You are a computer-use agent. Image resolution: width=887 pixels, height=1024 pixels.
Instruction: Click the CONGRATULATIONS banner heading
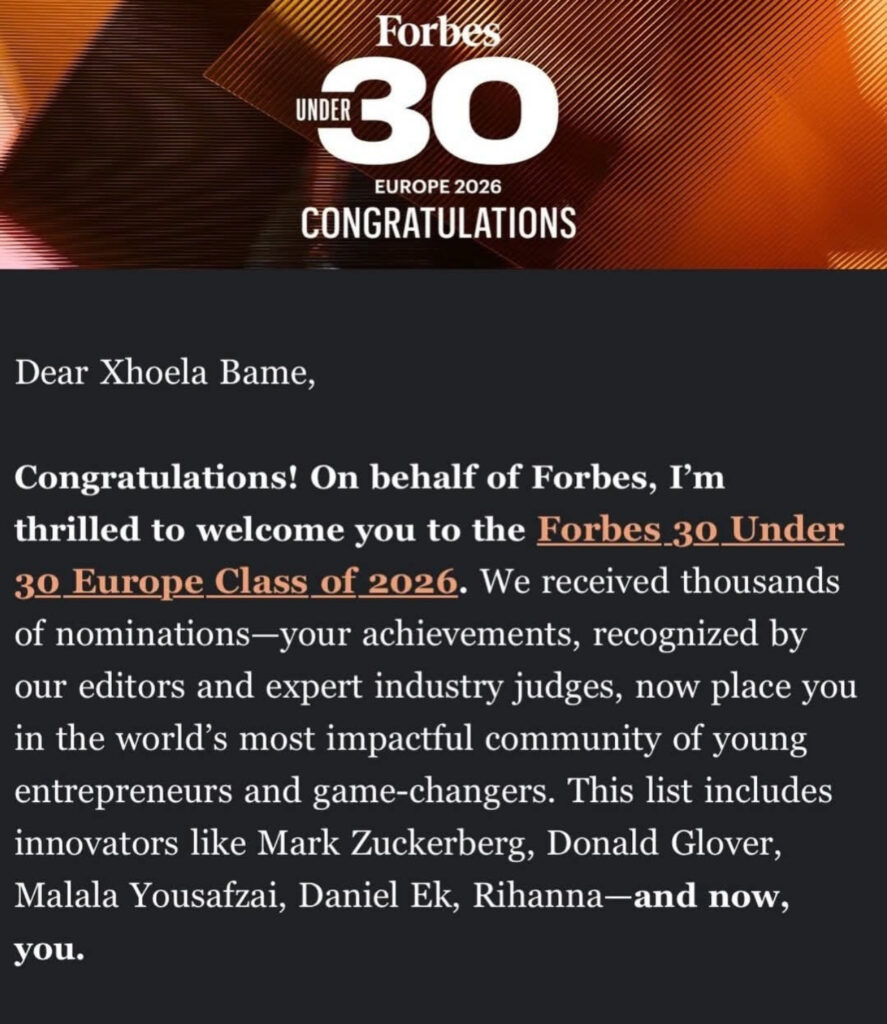coord(438,223)
